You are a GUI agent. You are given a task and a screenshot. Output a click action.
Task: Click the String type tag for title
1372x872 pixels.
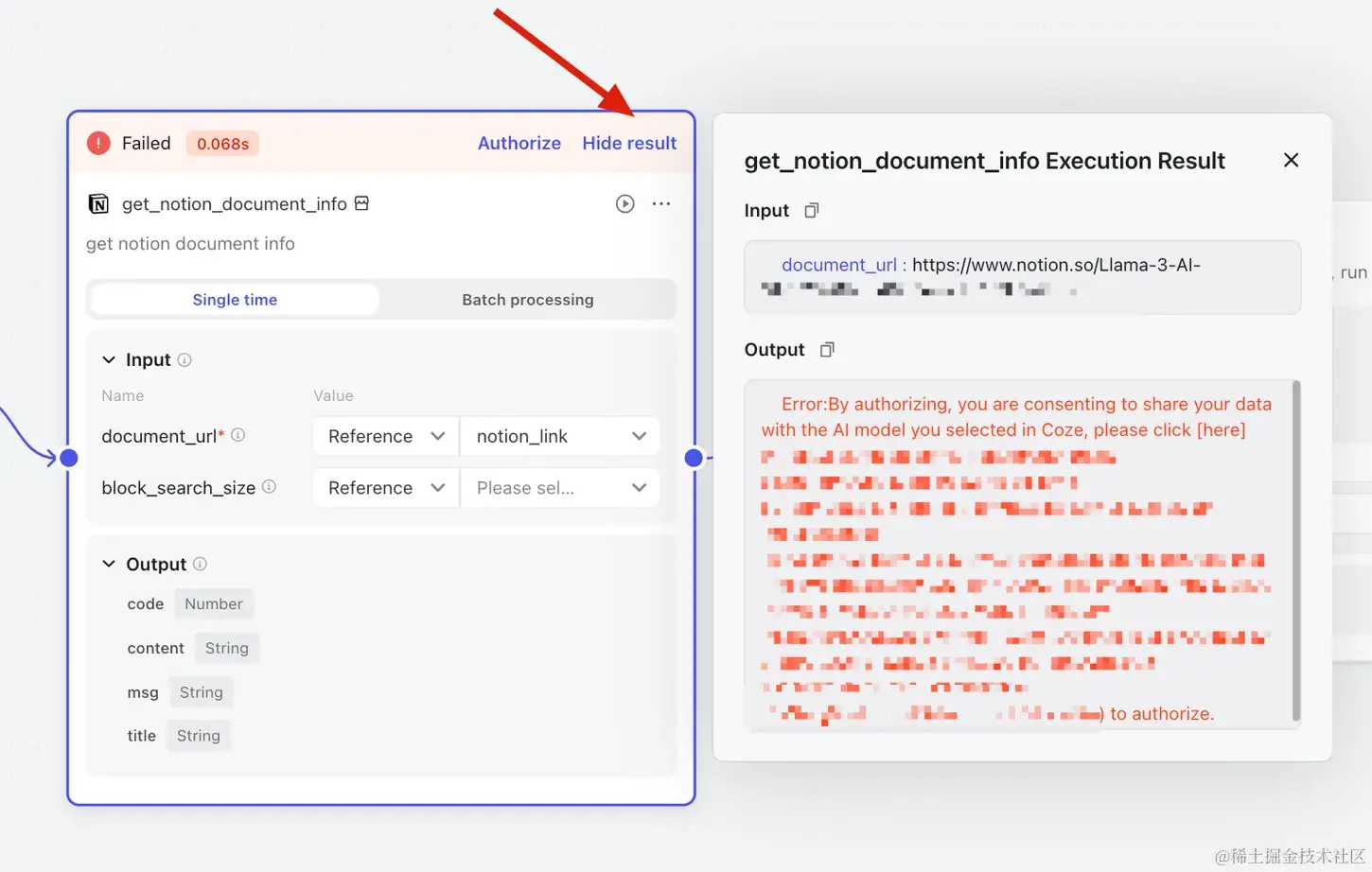199,736
